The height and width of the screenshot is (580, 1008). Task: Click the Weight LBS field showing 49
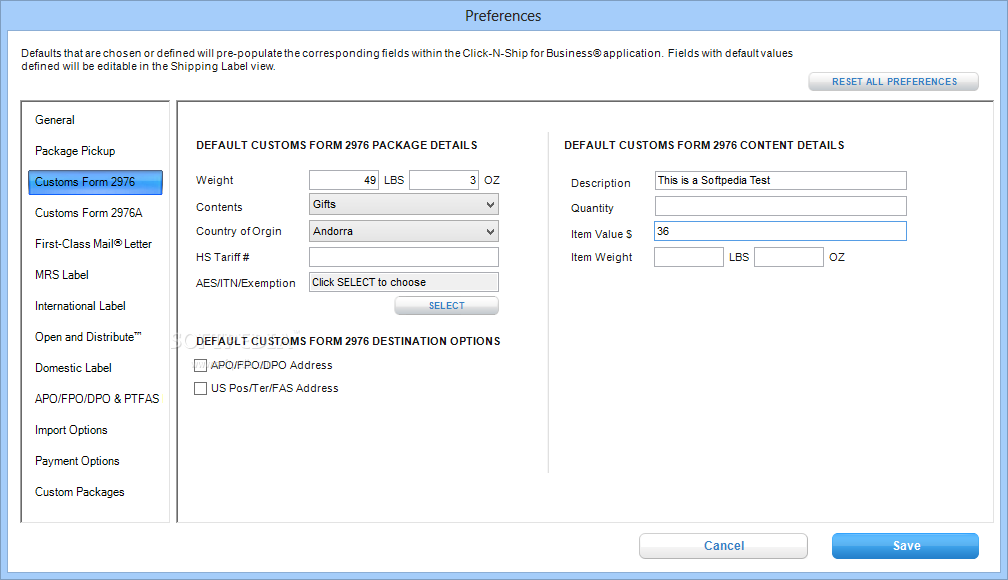pyautogui.click(x=344, y=180)
